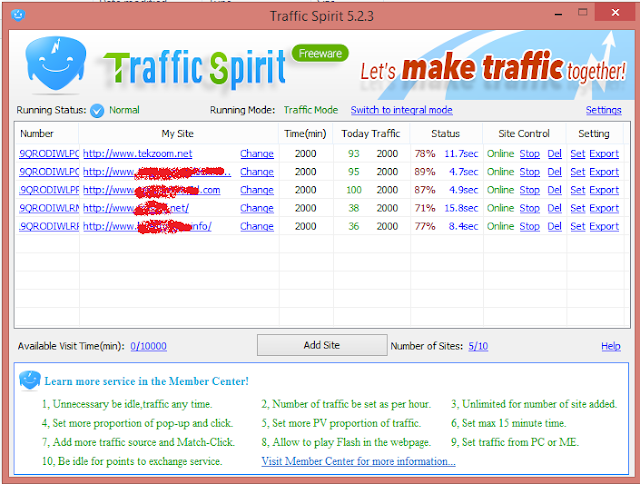Click Set in the 89% status row
The width and height of the screenshot is (640, 484).
point(578,172)
